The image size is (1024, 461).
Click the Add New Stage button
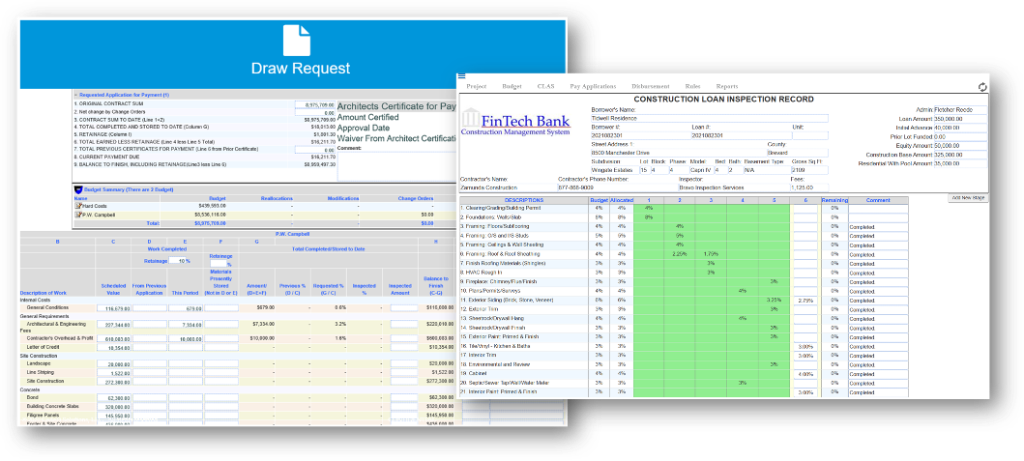(x=967, y=198)
